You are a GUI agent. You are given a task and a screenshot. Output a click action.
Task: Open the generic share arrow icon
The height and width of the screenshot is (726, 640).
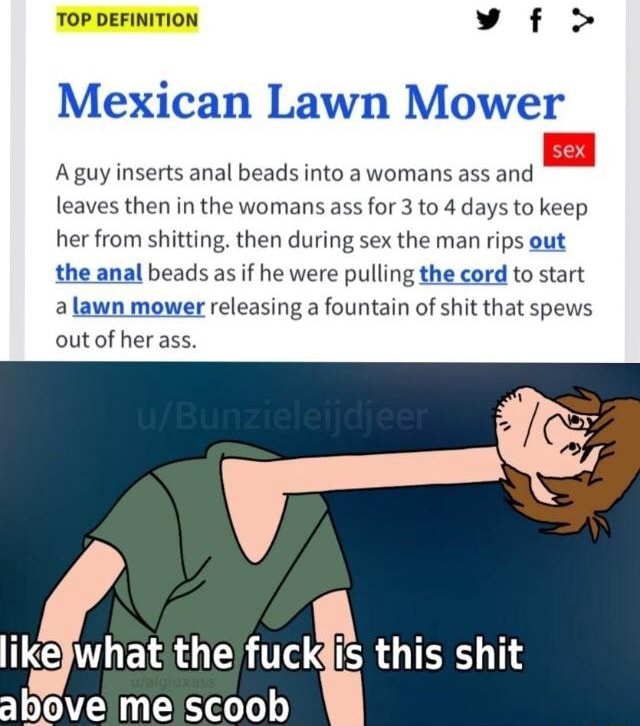(582, 21)
